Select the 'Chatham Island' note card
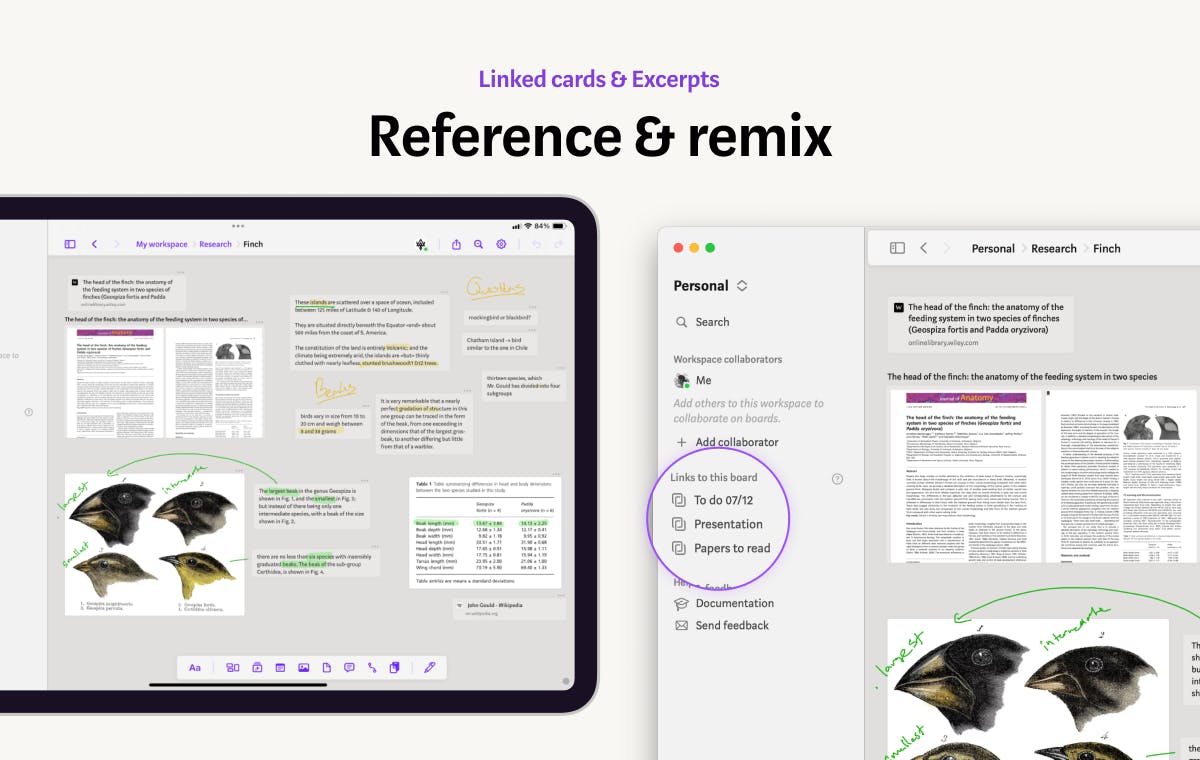1200x760 pixels. click(502, 345)
